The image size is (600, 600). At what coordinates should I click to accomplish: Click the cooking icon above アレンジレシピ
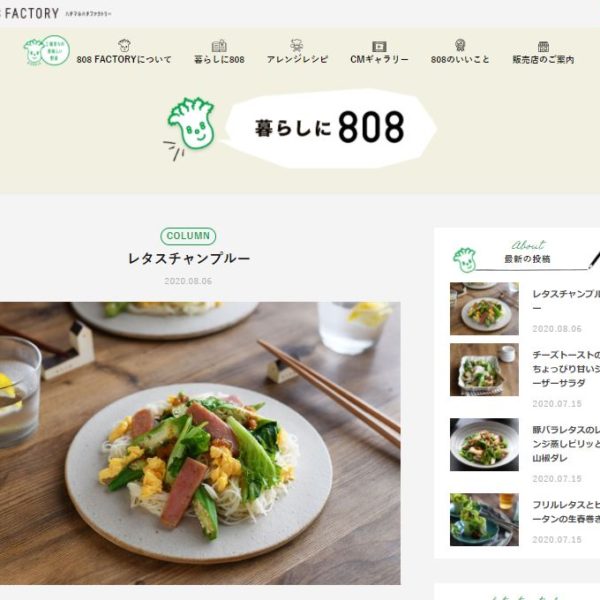click(297, 45)
